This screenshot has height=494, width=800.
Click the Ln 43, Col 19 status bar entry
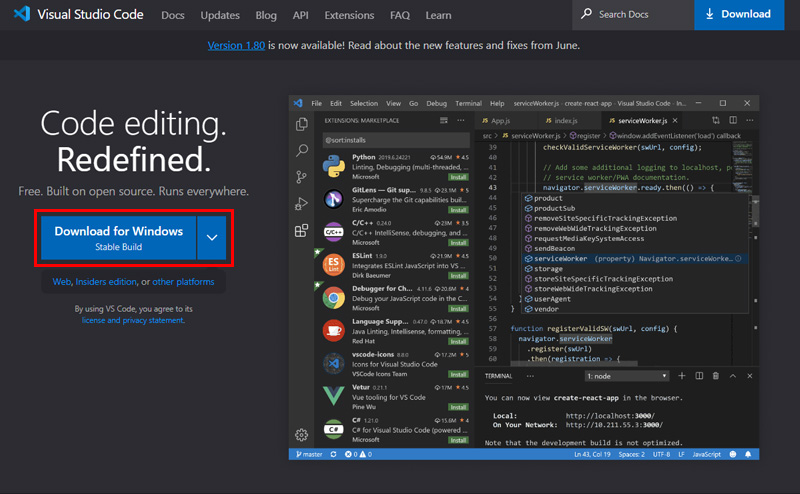(x=592, y=454)
